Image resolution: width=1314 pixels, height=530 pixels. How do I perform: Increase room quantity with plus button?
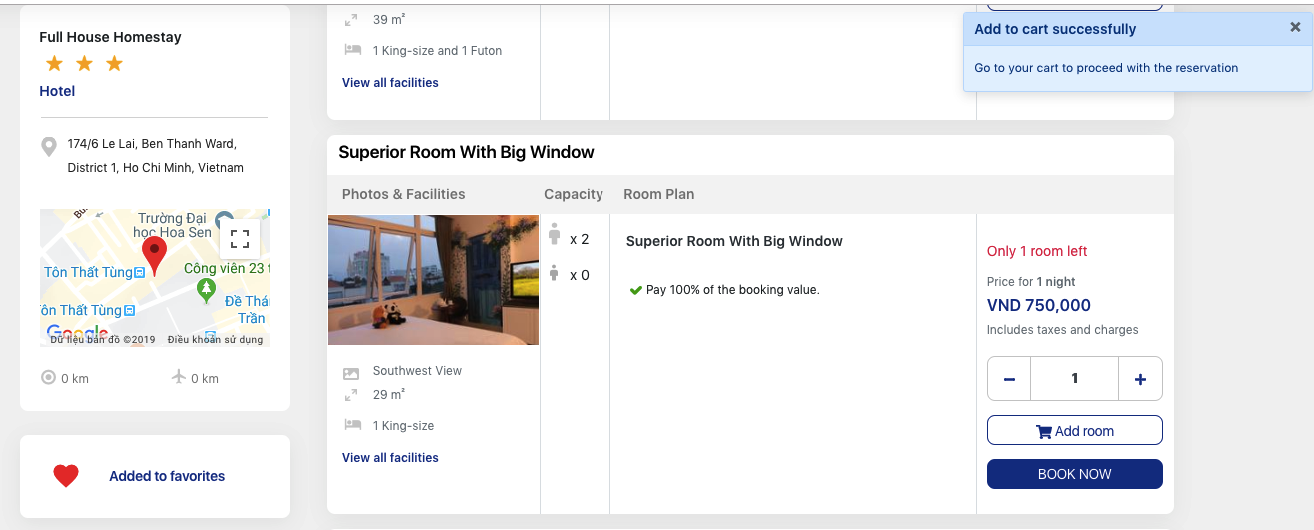point(1140,379)
